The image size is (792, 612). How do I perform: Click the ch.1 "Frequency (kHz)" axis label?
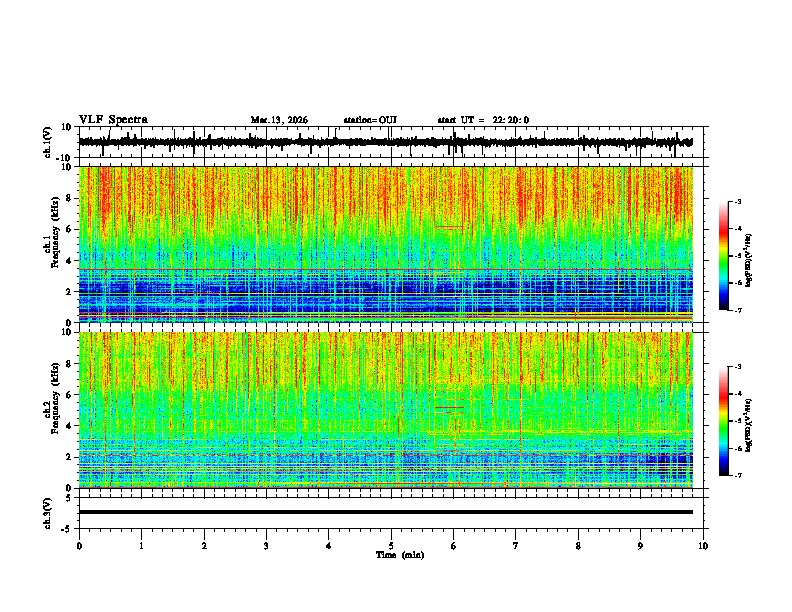point(55,232)
